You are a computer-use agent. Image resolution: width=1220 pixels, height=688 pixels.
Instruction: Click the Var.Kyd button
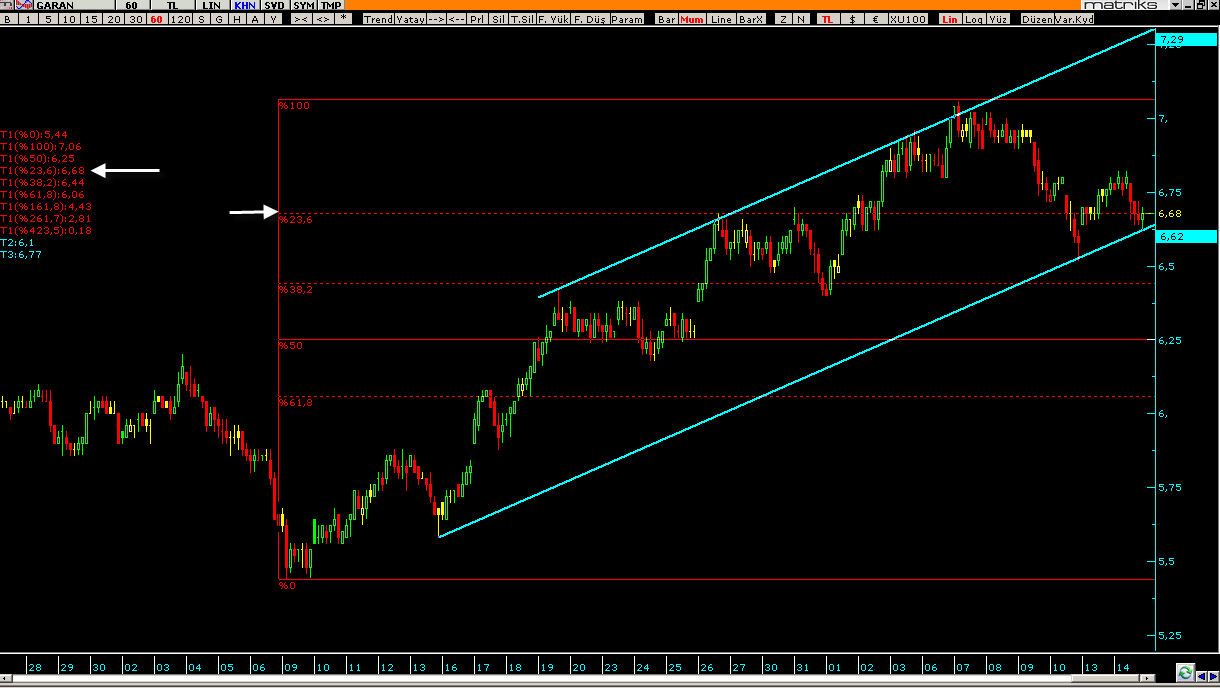[1075, 19]
